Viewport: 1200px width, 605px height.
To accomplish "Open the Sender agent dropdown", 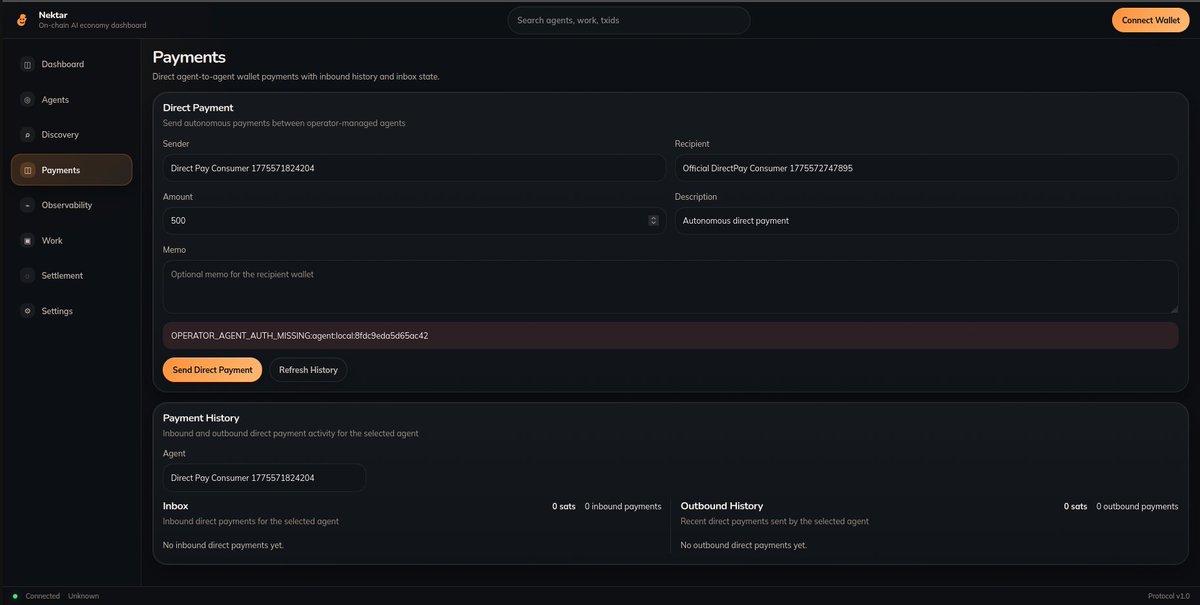I will [413, 168].
